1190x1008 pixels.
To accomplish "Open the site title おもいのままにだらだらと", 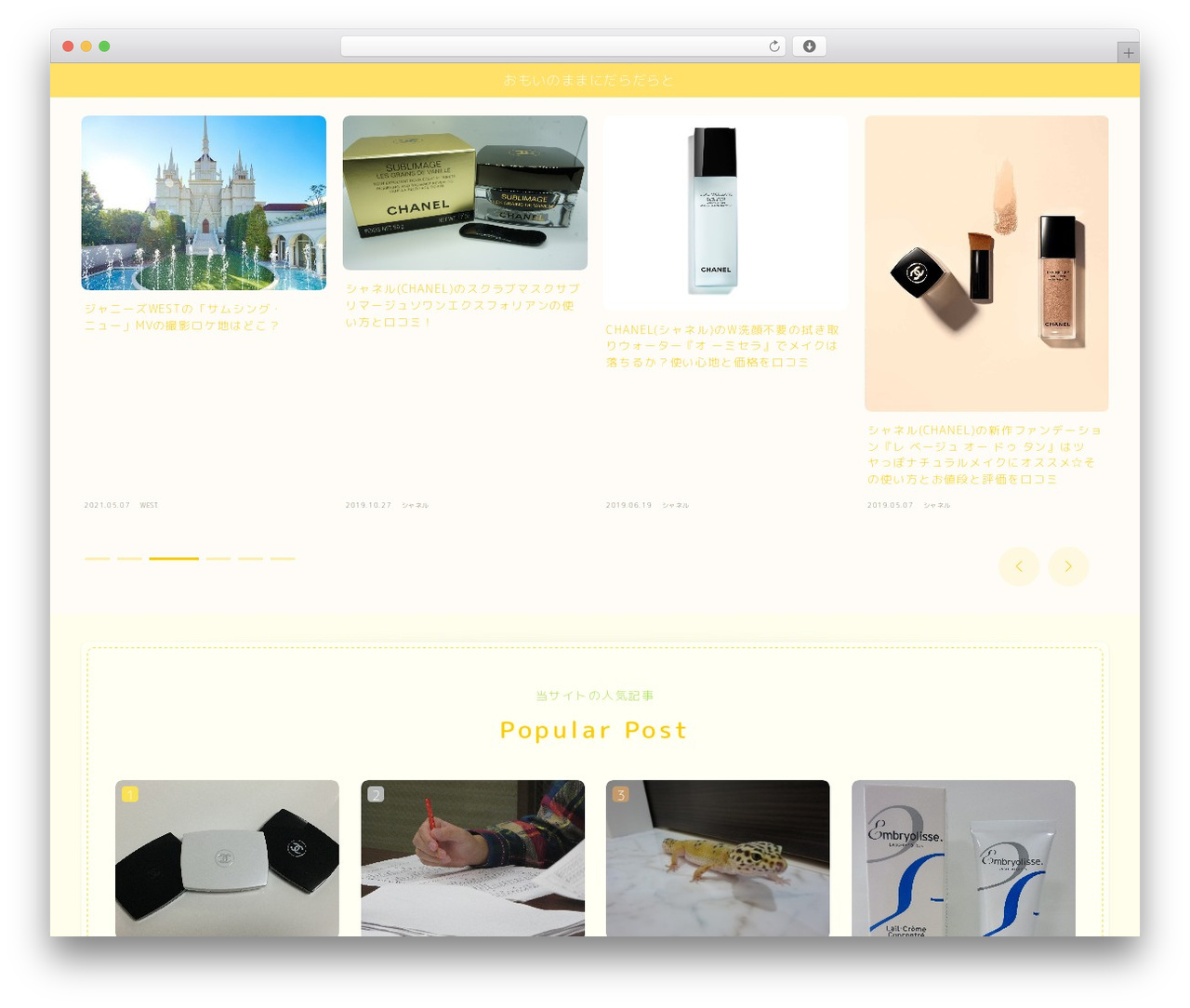I will (588, 80).
